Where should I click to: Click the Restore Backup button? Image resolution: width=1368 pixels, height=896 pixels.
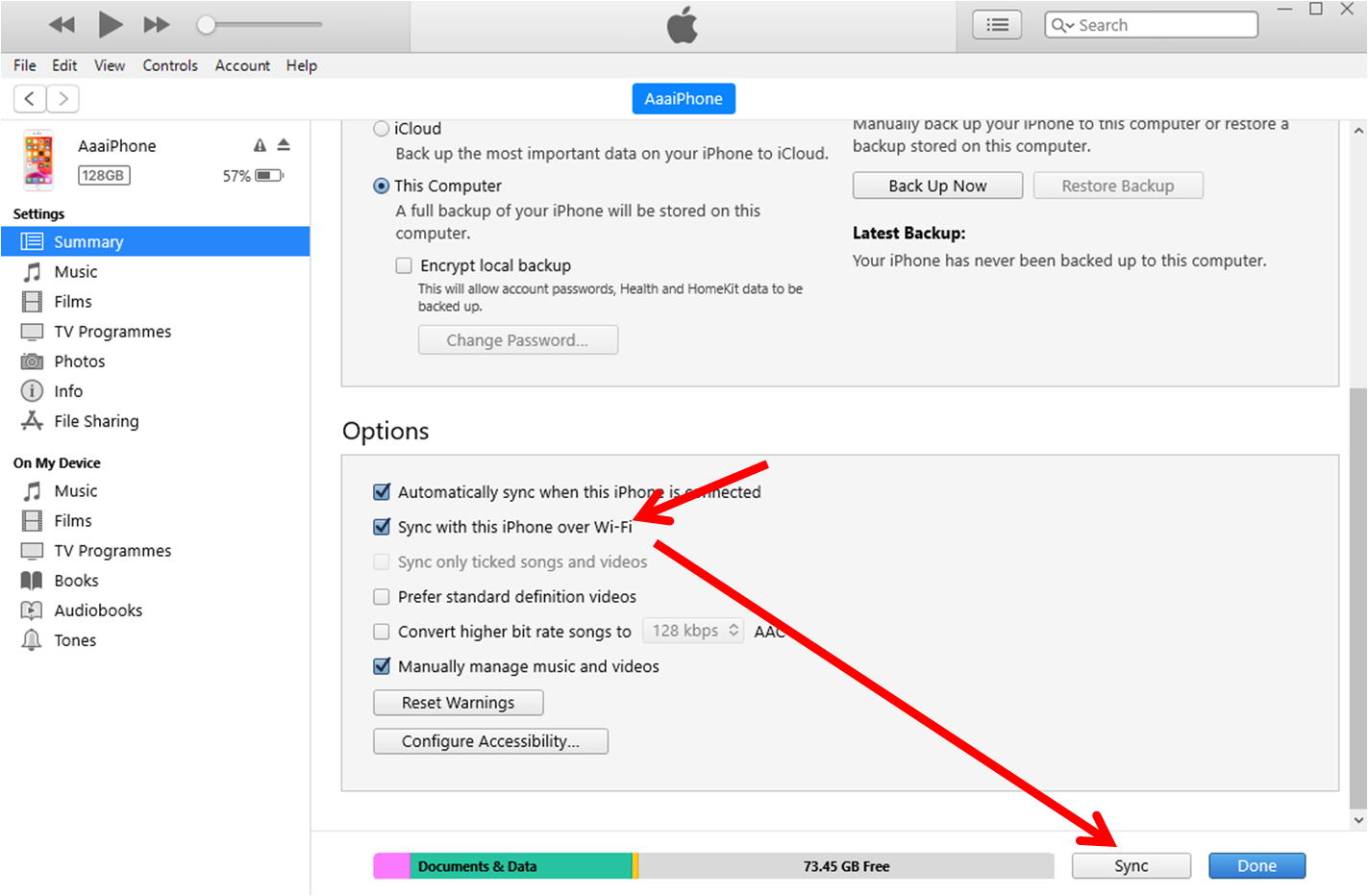coord(1118,186)
